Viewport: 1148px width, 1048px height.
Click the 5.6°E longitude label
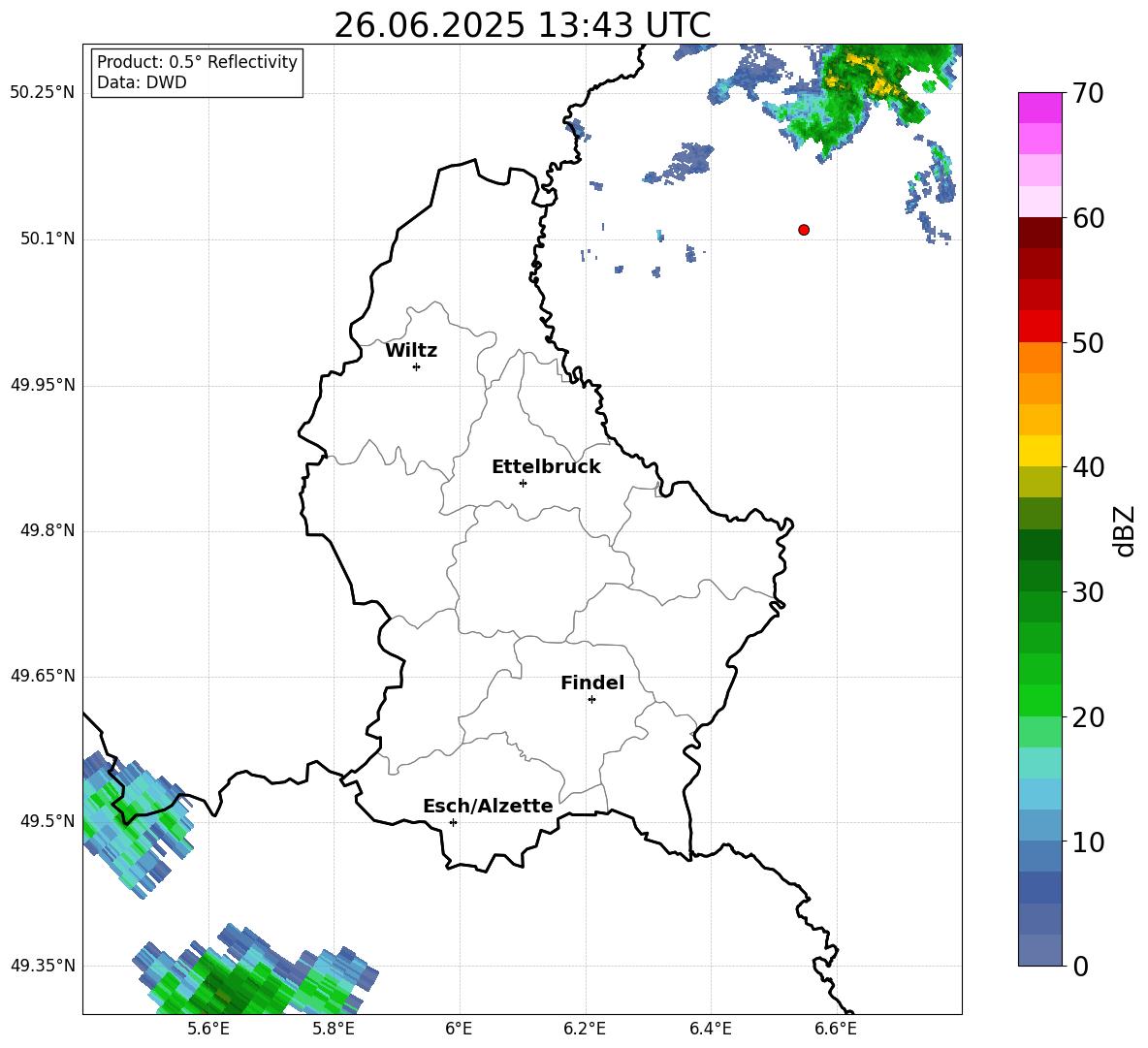[208, 1029]
